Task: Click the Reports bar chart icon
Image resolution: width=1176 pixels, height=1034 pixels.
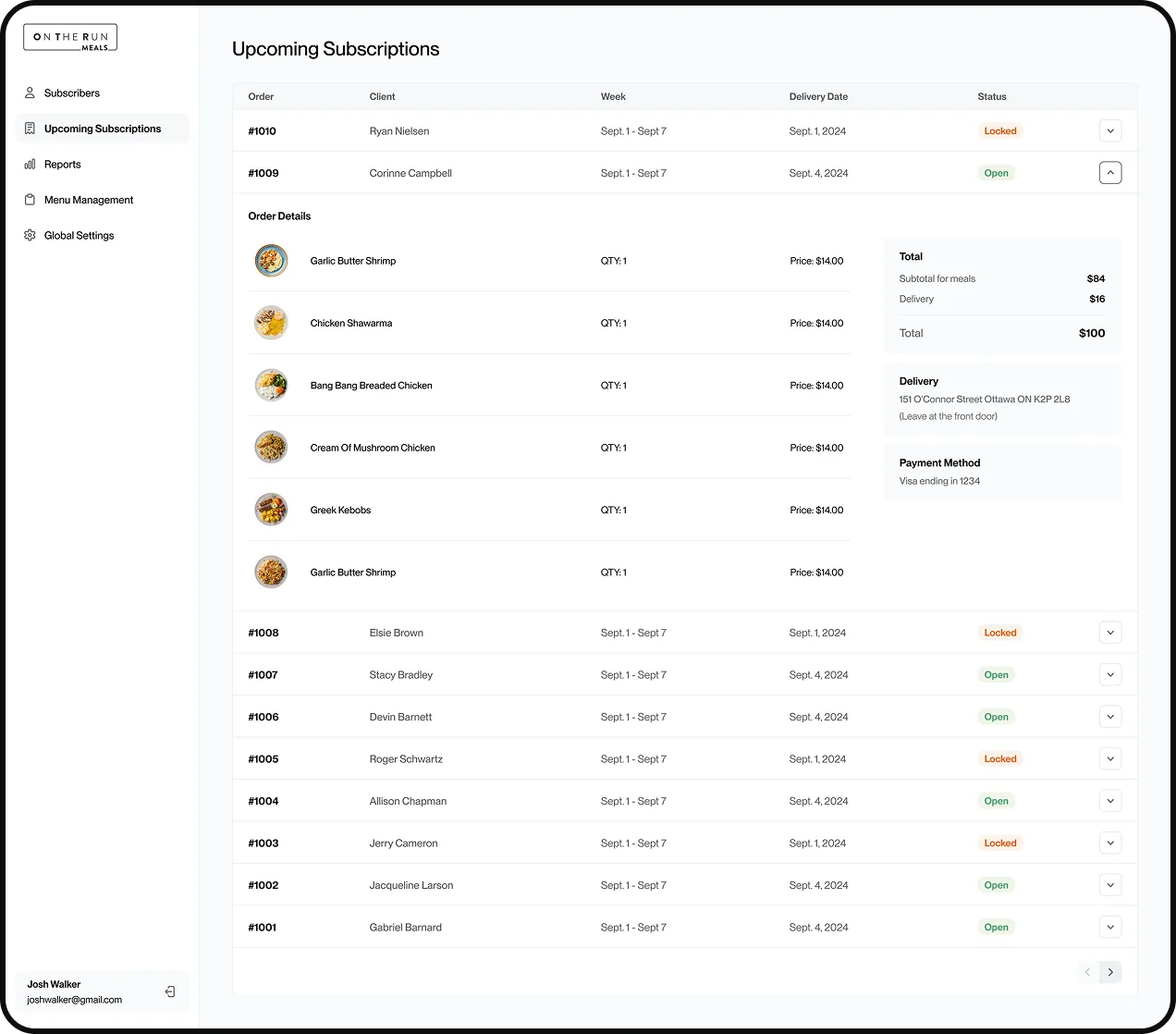Action: [x=30, y=165]
